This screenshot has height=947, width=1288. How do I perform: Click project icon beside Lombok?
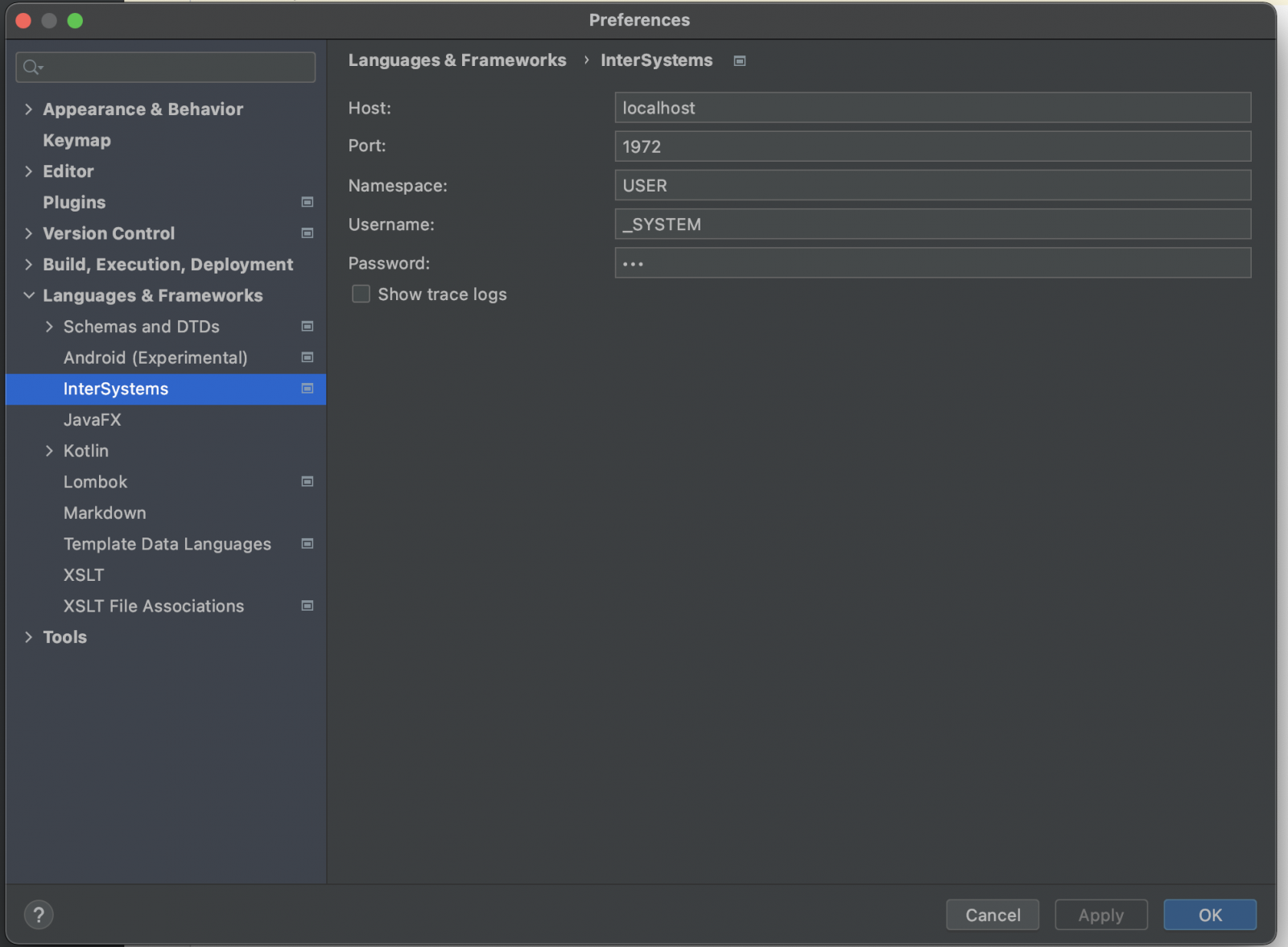pyautogui.click(x=307, y=482)
